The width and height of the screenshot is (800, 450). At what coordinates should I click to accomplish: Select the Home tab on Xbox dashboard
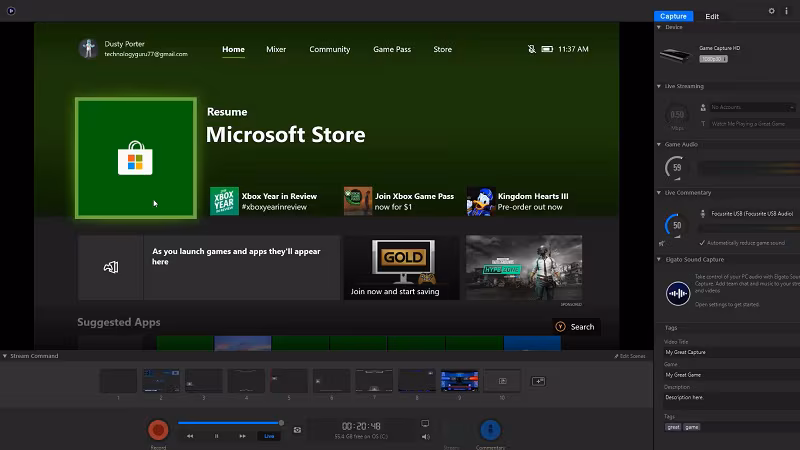tap(233, 49)
